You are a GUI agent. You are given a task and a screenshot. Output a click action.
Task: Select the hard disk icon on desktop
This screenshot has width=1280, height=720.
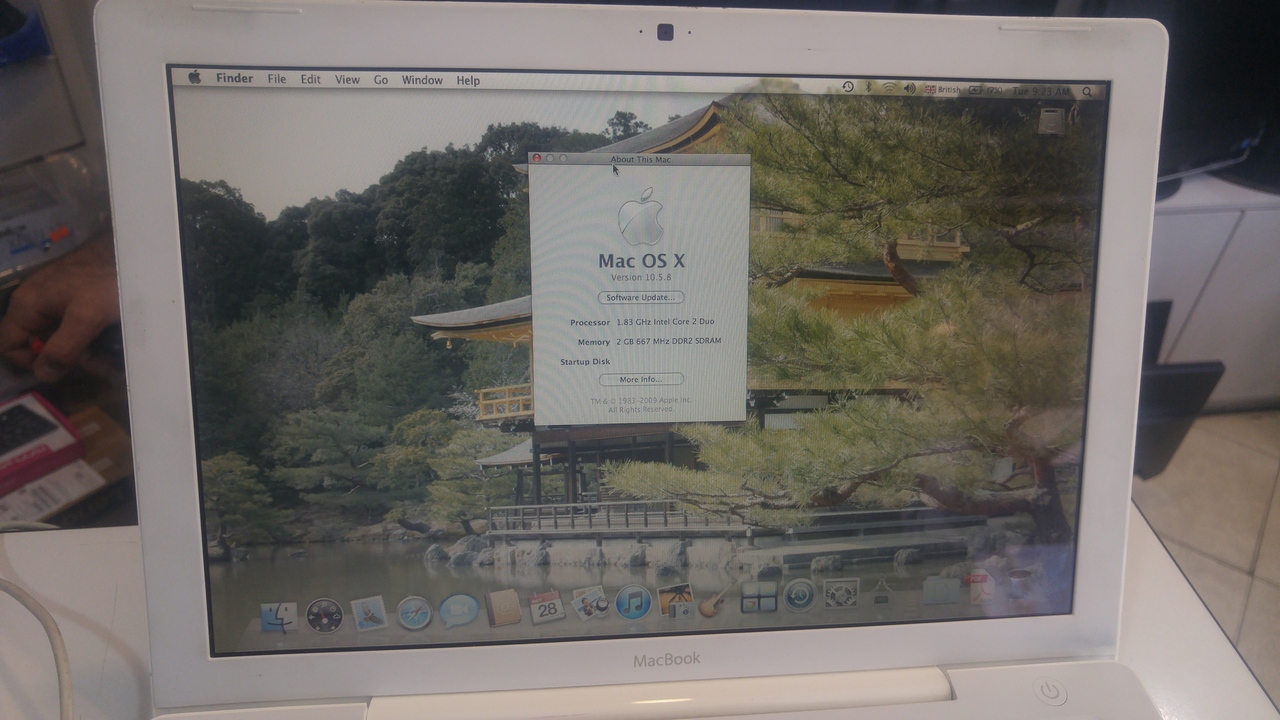[1052, 121]
